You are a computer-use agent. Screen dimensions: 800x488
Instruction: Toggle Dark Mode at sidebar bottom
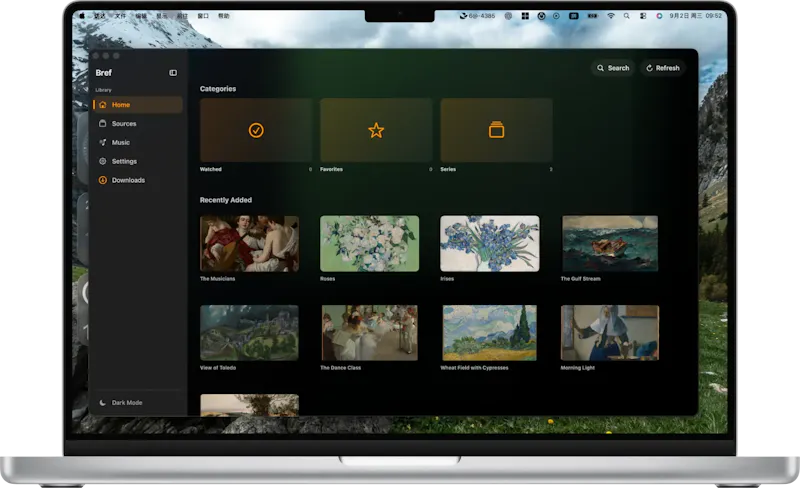coord(138,403)
